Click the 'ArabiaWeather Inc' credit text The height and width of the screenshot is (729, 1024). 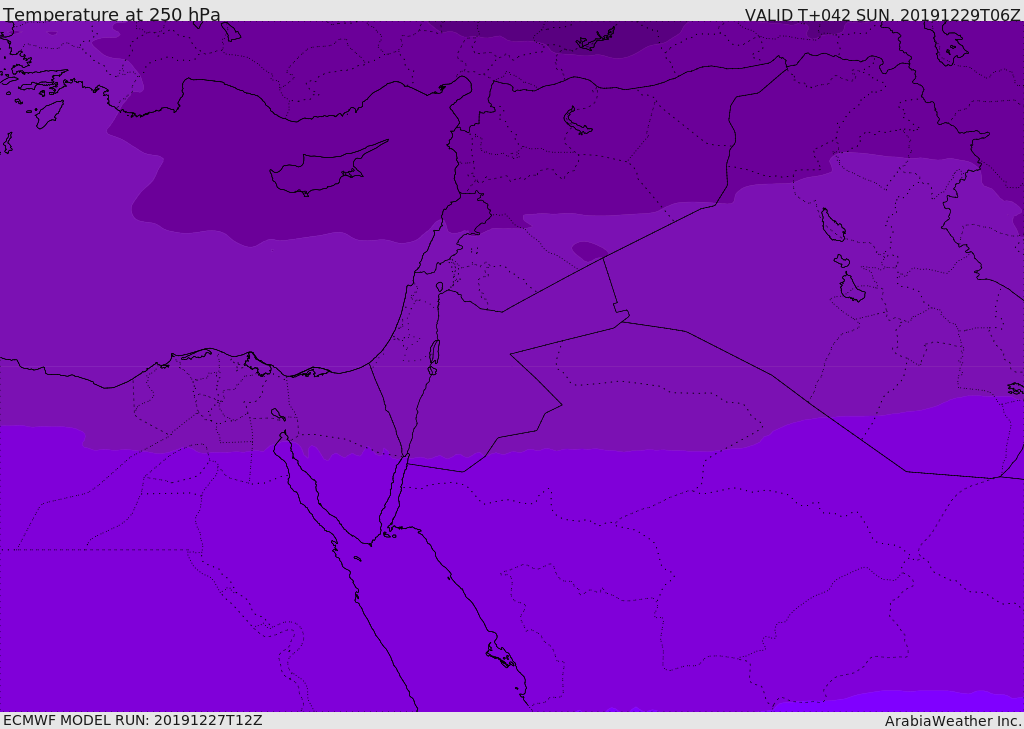coord(953,721)
